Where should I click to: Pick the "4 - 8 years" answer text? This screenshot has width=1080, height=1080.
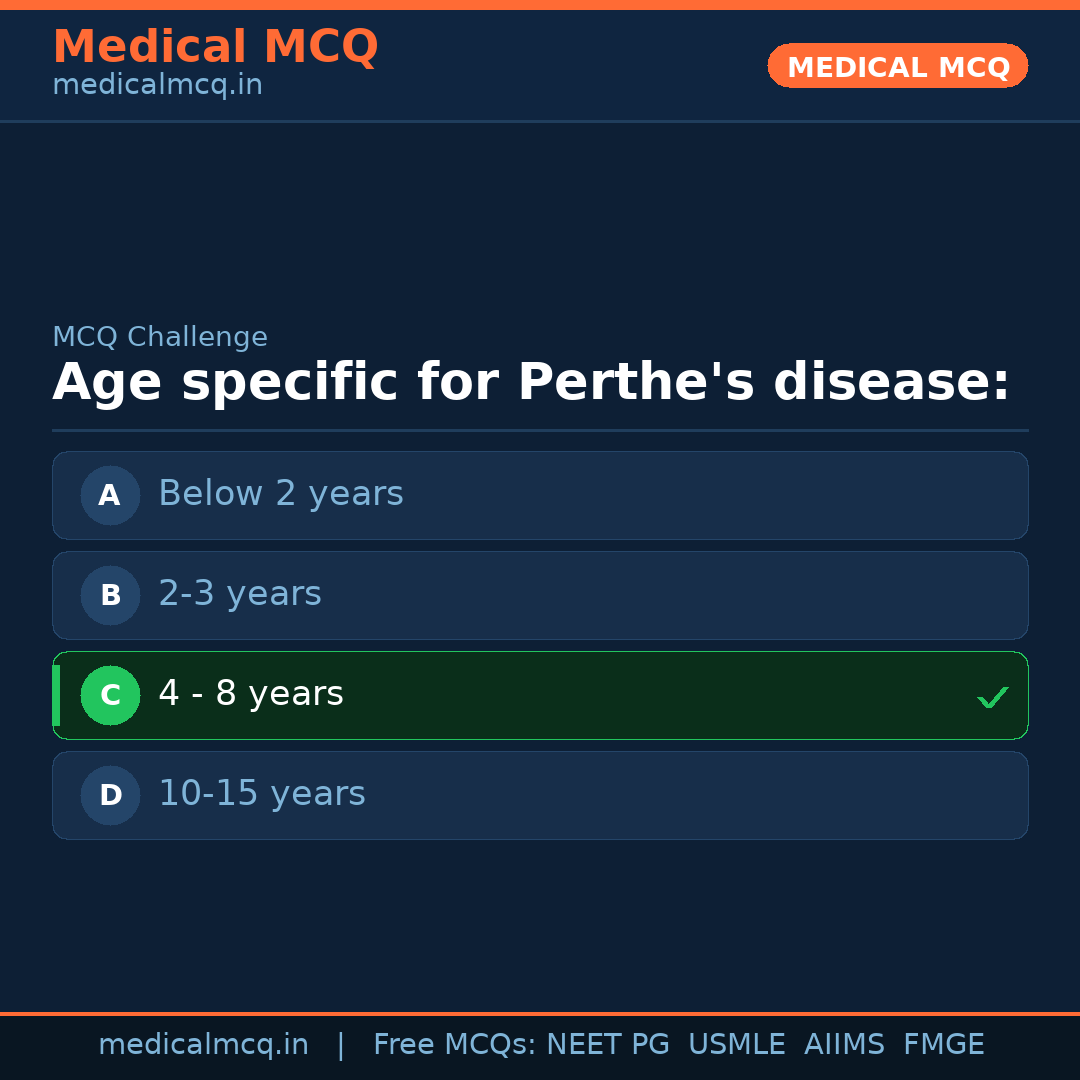click(x=251, y=694)
